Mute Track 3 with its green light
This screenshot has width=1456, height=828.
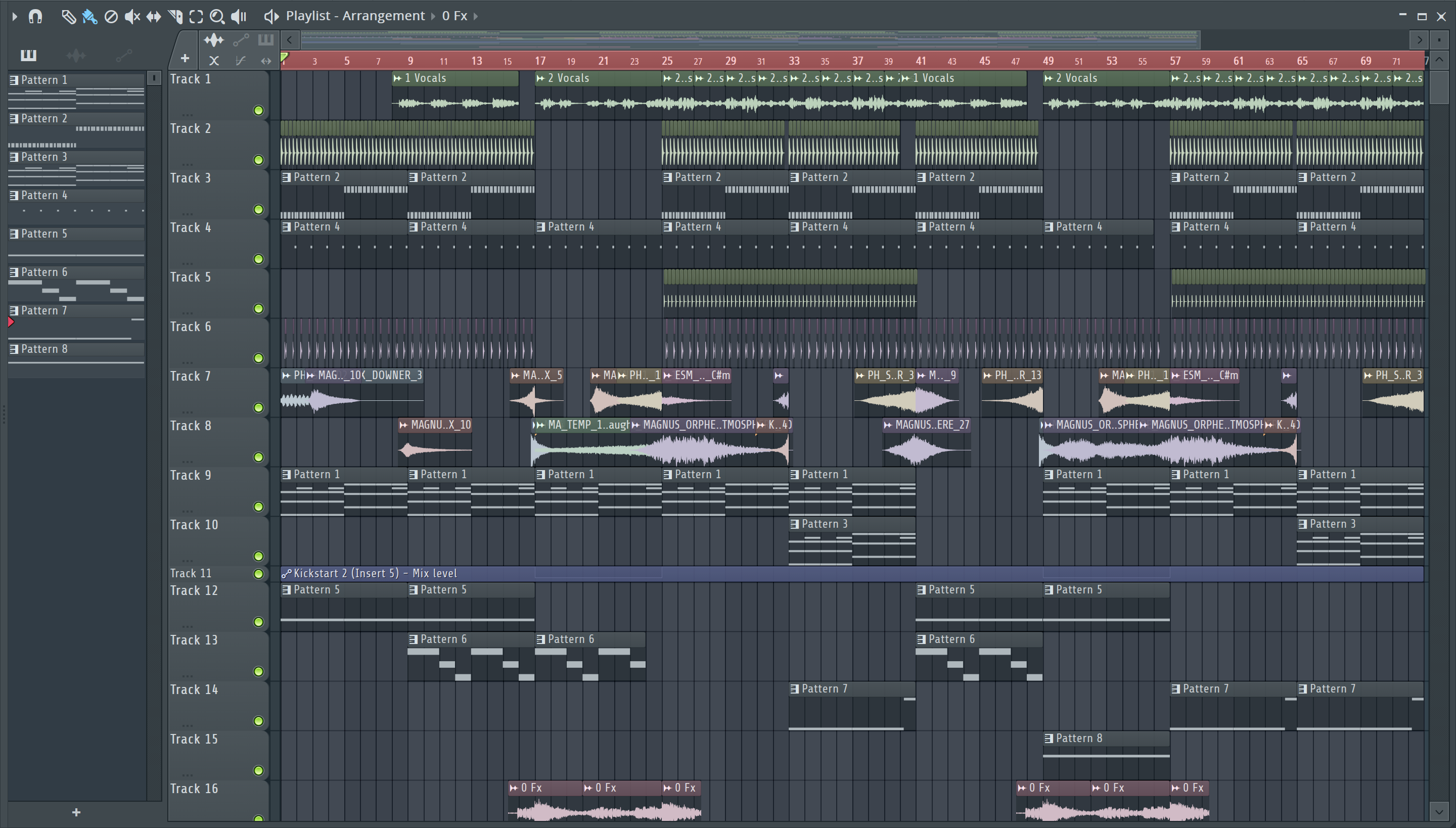[258, 209]
